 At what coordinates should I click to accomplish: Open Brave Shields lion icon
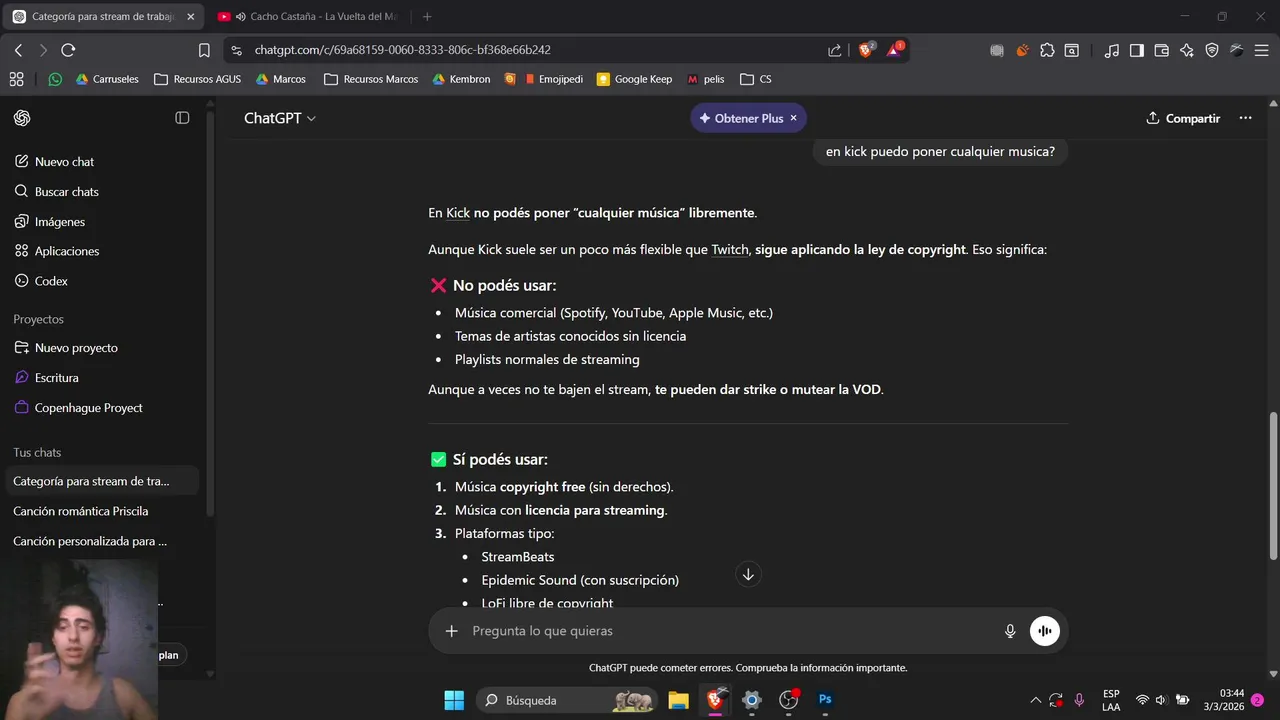pyautogui.click(x=866, y=50)
